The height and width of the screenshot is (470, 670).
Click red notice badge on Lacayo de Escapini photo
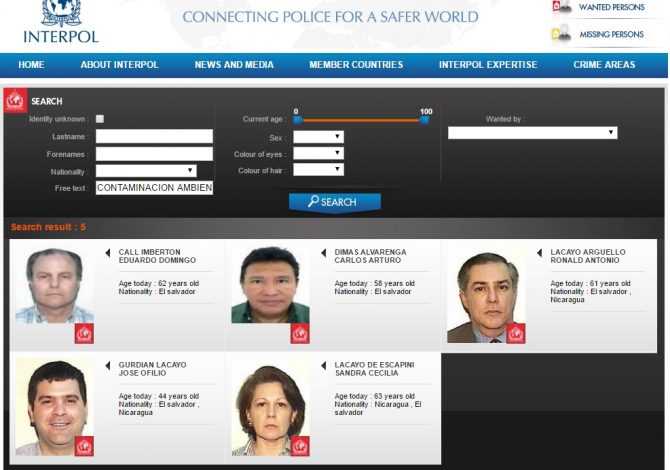pyautogui.click(x=300, y=446)
